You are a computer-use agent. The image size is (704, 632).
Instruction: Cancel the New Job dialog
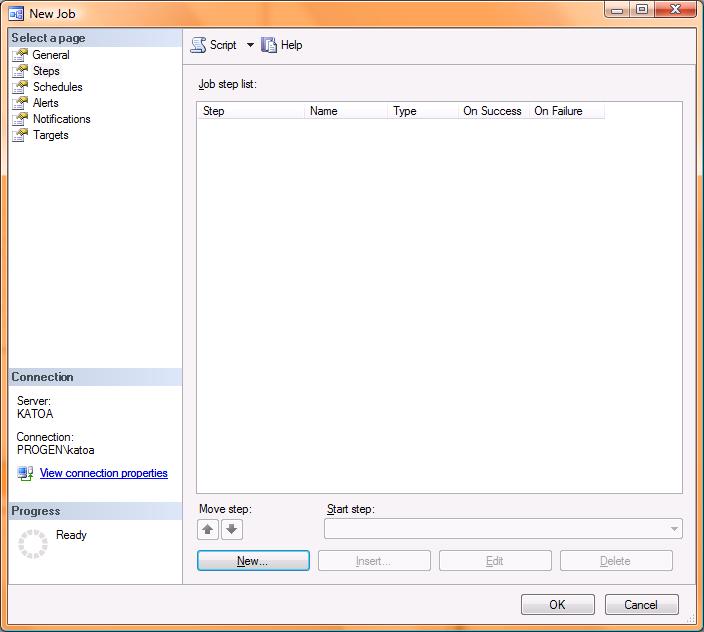tap(642, 605)
